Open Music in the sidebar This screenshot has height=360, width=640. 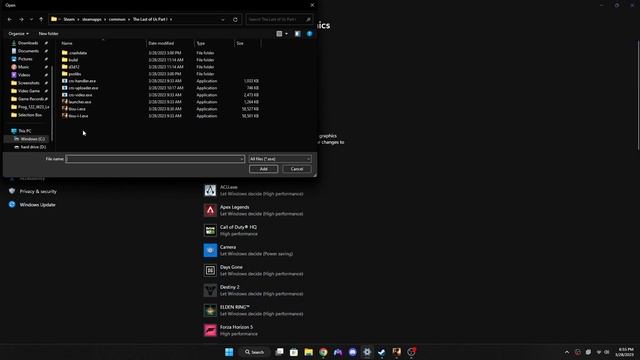(x=23, y=67)
